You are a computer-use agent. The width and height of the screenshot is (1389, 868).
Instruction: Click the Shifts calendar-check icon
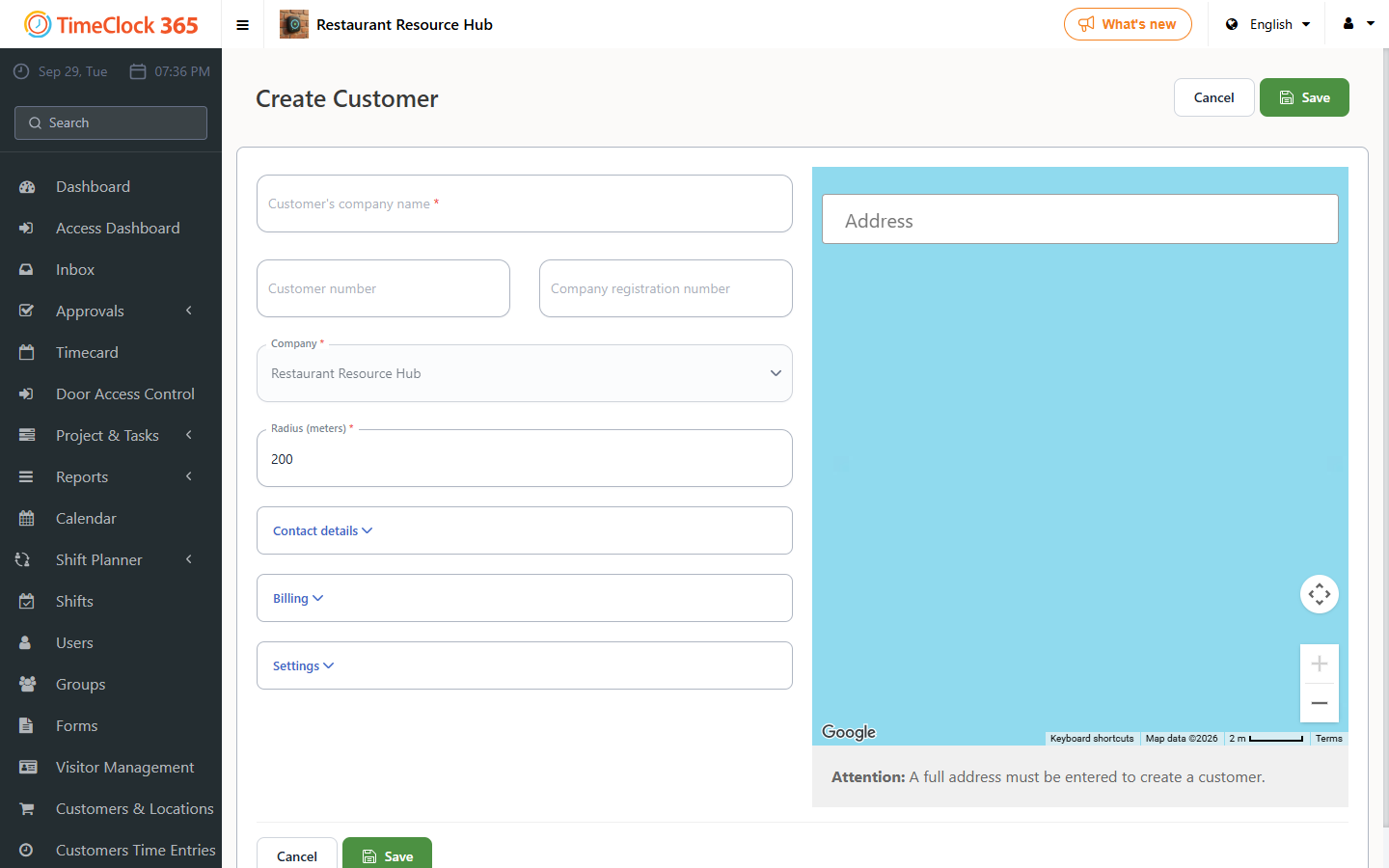(x=27, y=602)
